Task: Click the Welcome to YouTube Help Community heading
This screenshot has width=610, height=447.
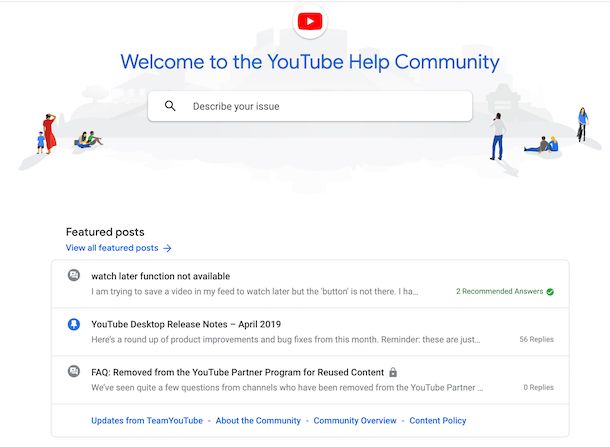Action: click(310, 62)
